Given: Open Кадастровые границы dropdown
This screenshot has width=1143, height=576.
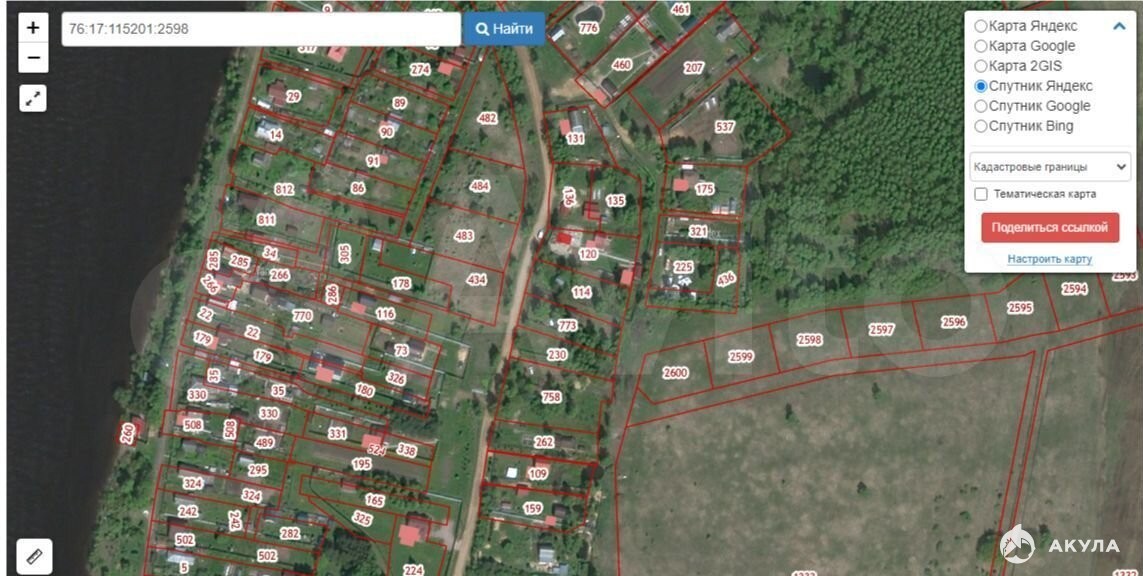Looking at the screenshot, I should point(1050,167).
